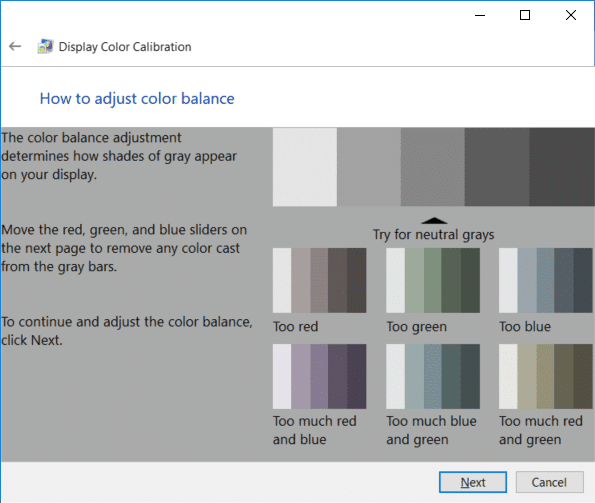The height and width of the screenshot is (503, 595).
Task: Select the 'Too blue' sample thumbnail
Action: coord(546,280)
